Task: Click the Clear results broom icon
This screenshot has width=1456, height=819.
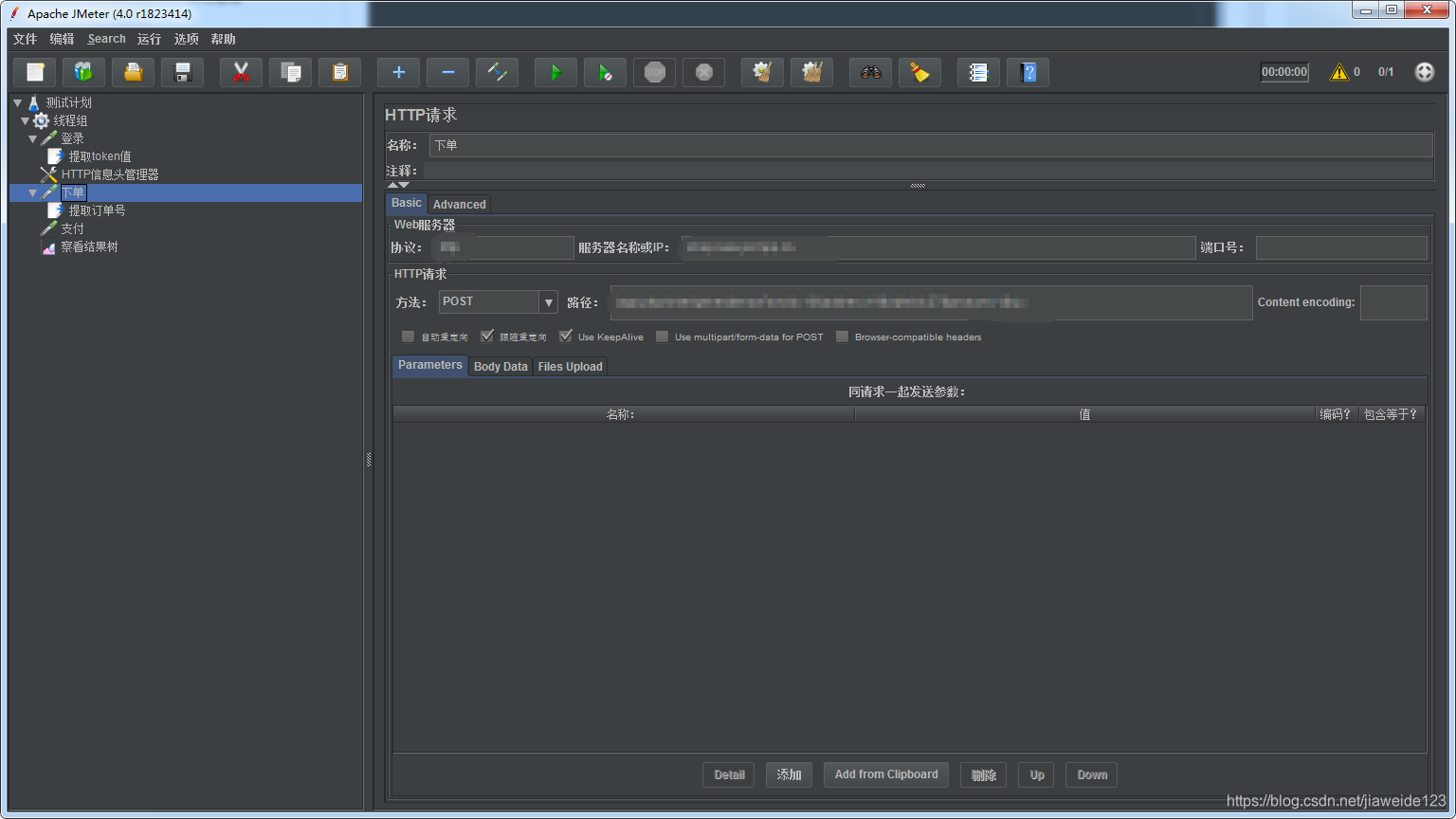Action: 763,72
